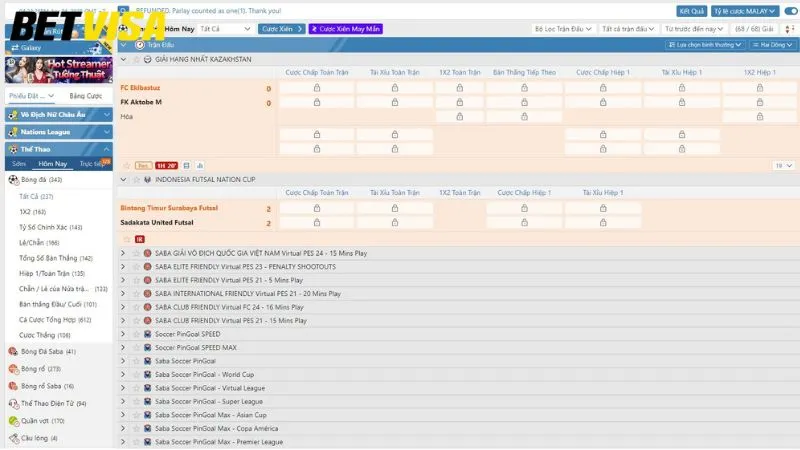Star the FC Ekibastuz vs FK Aktobe match

click(127, 166)
